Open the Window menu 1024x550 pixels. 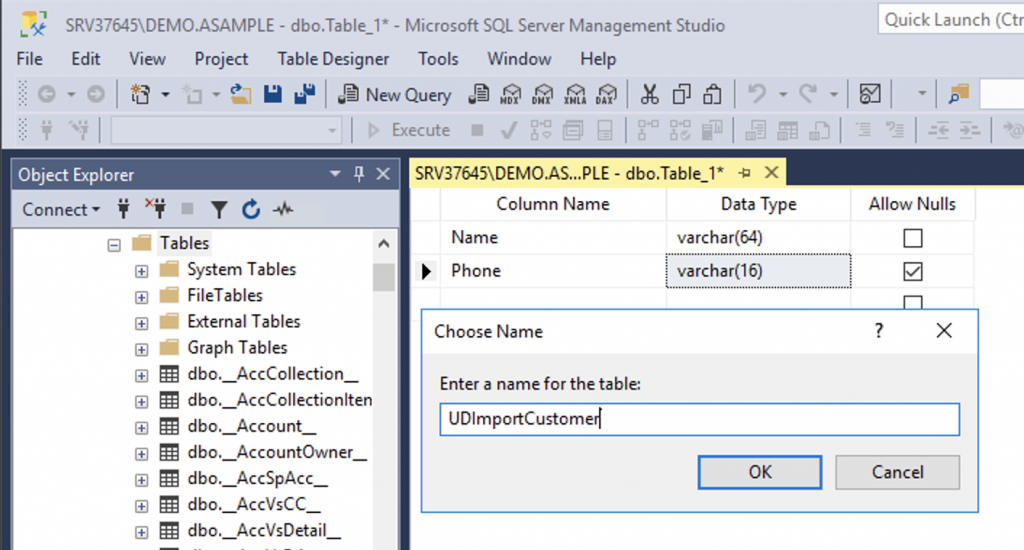click(x=519, y=59)
